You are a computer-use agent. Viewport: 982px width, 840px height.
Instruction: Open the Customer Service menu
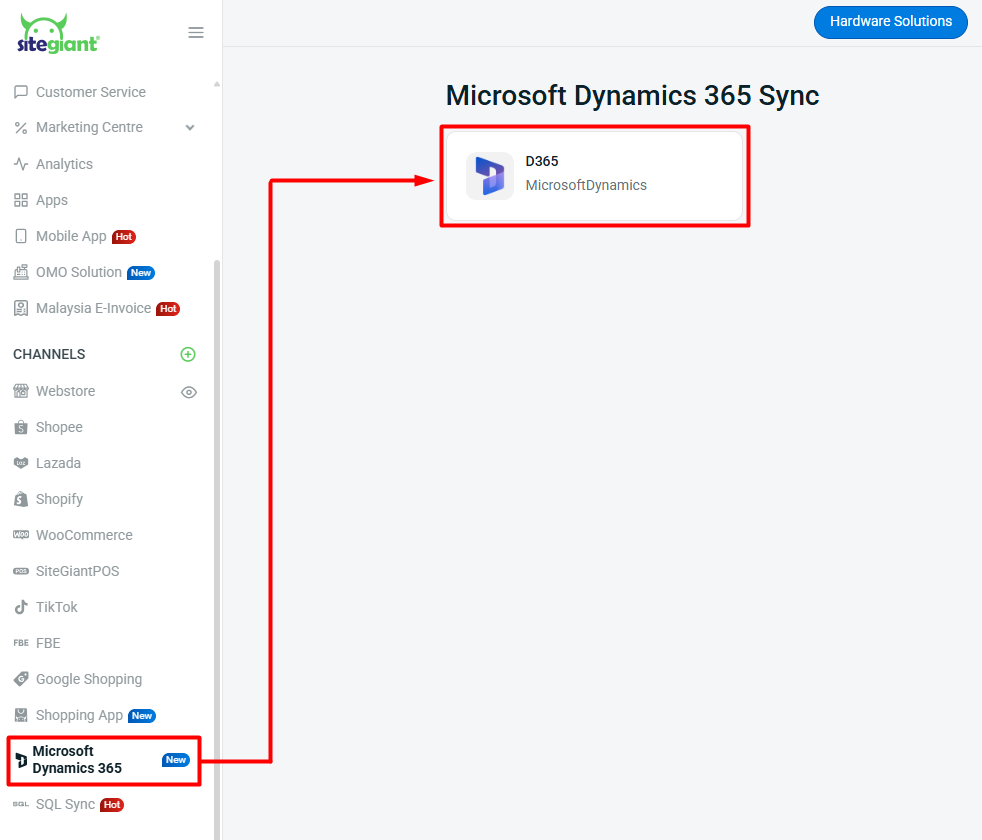pyautogui.click(x=90, y=92)
